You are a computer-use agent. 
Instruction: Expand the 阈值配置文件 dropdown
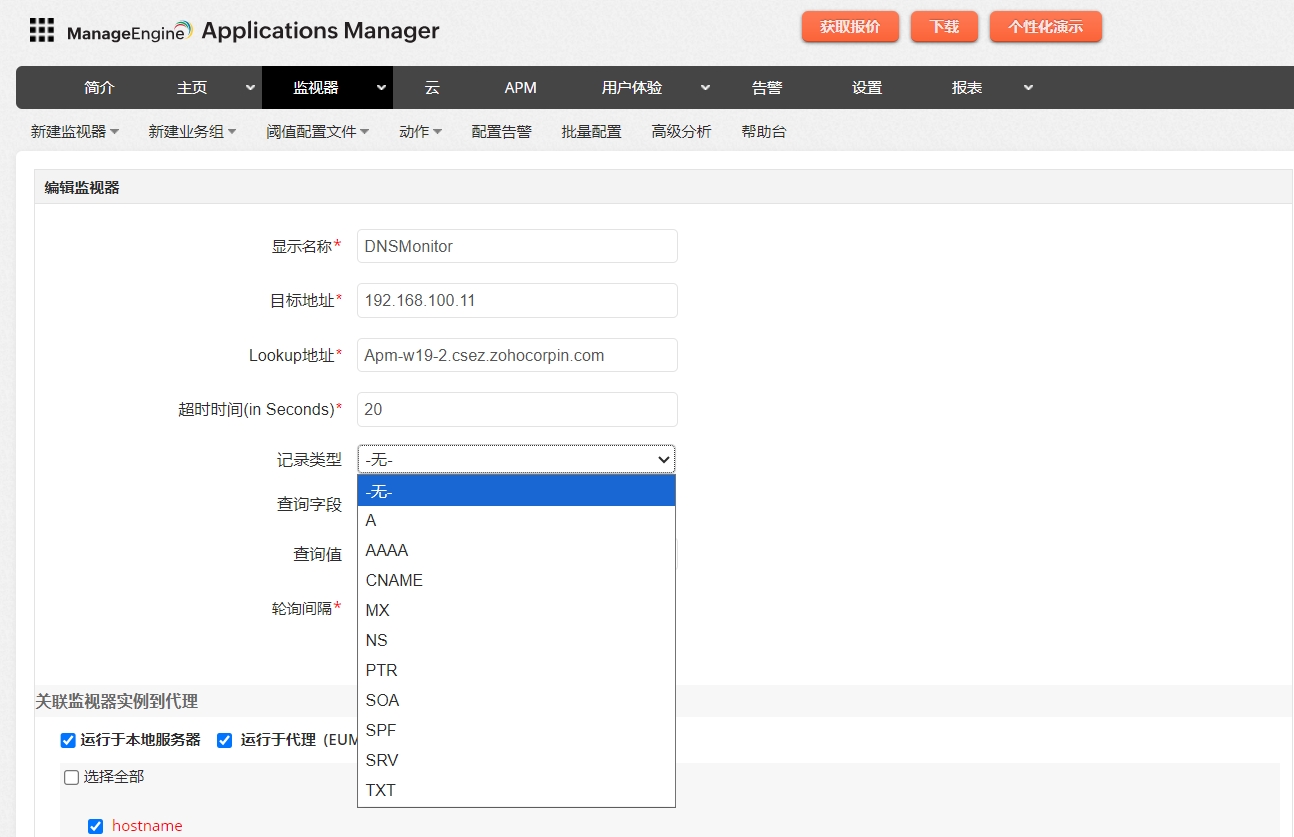(317, 131)
